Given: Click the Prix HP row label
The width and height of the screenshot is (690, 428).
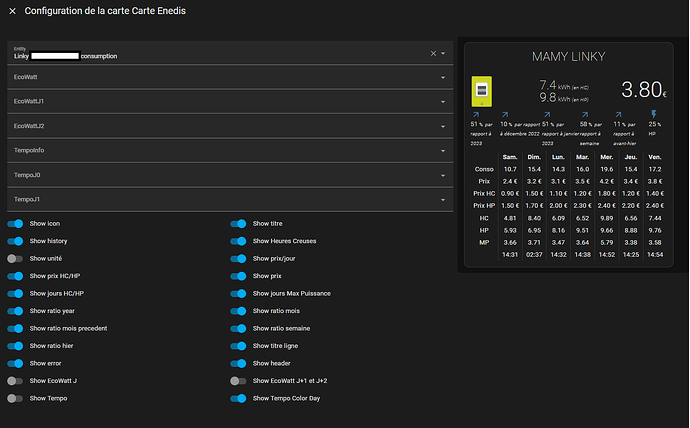Looking at the screenshot, I should point(484,206).
